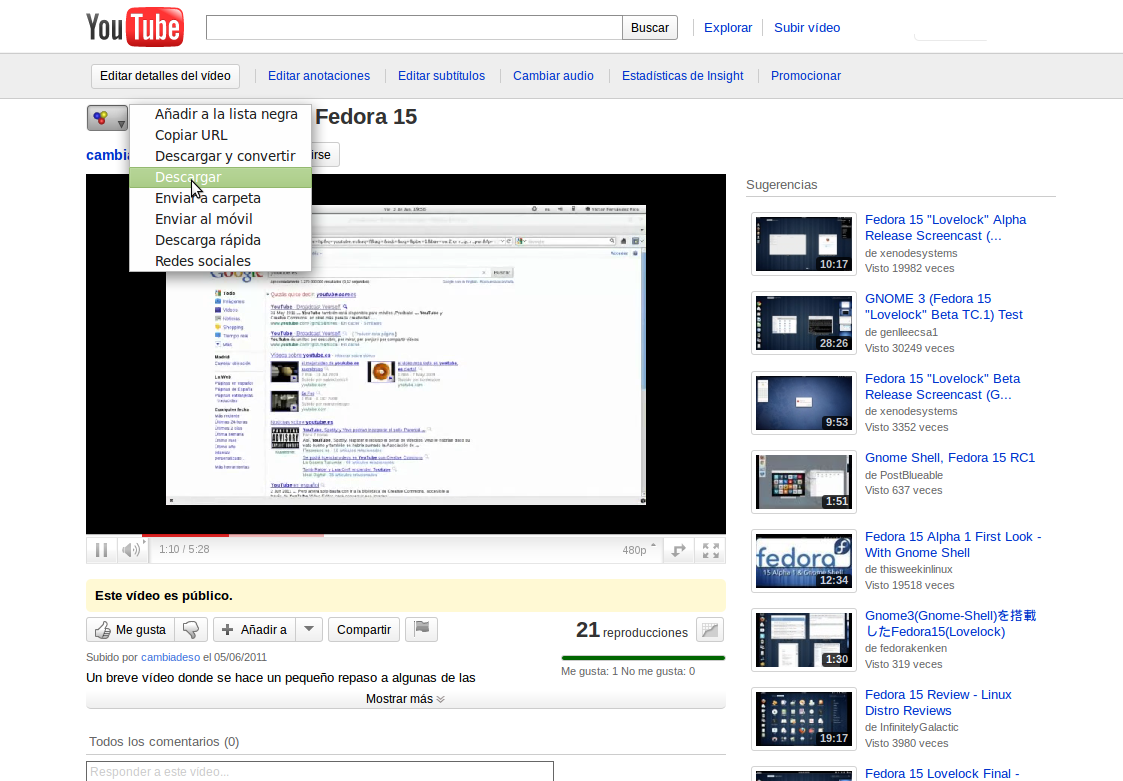Click the uploader link cambiadeso
Image resolution: width=1123 pixels, height=781 pixels.
(x=170, y=657)
